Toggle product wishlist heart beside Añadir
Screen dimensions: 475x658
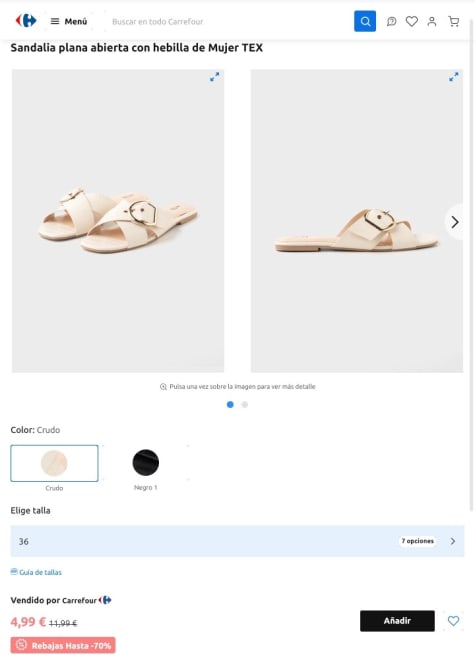(x=453, y=621)
